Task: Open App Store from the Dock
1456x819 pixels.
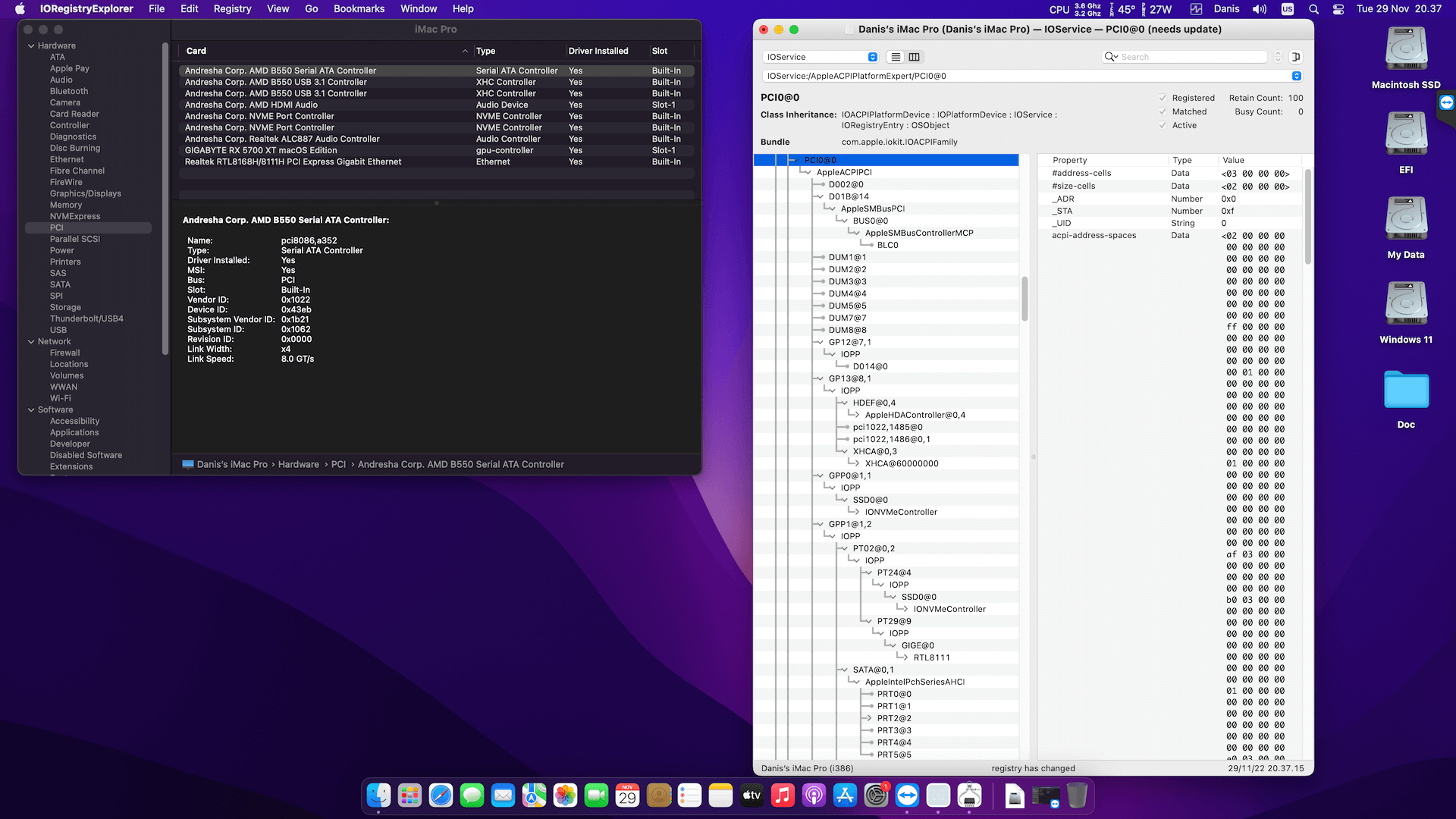Action: pyautogui.click(x=845, y=795)
